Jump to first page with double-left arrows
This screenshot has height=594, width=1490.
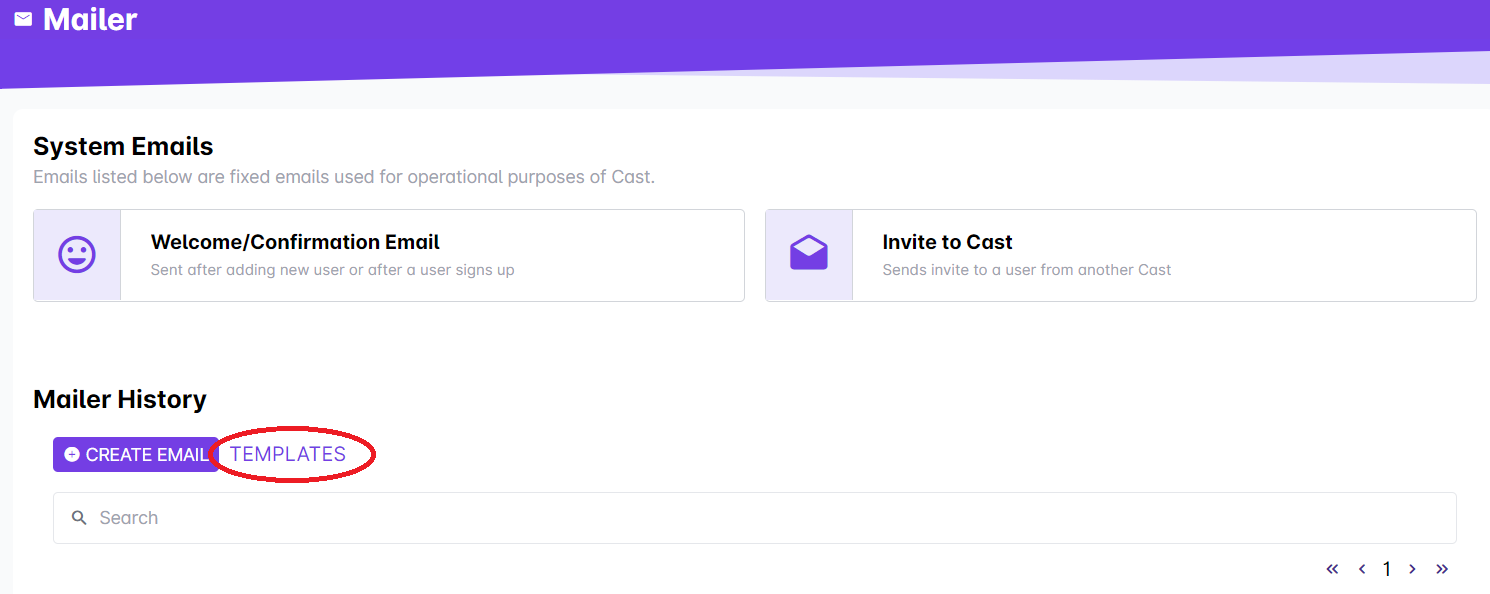1332,569
